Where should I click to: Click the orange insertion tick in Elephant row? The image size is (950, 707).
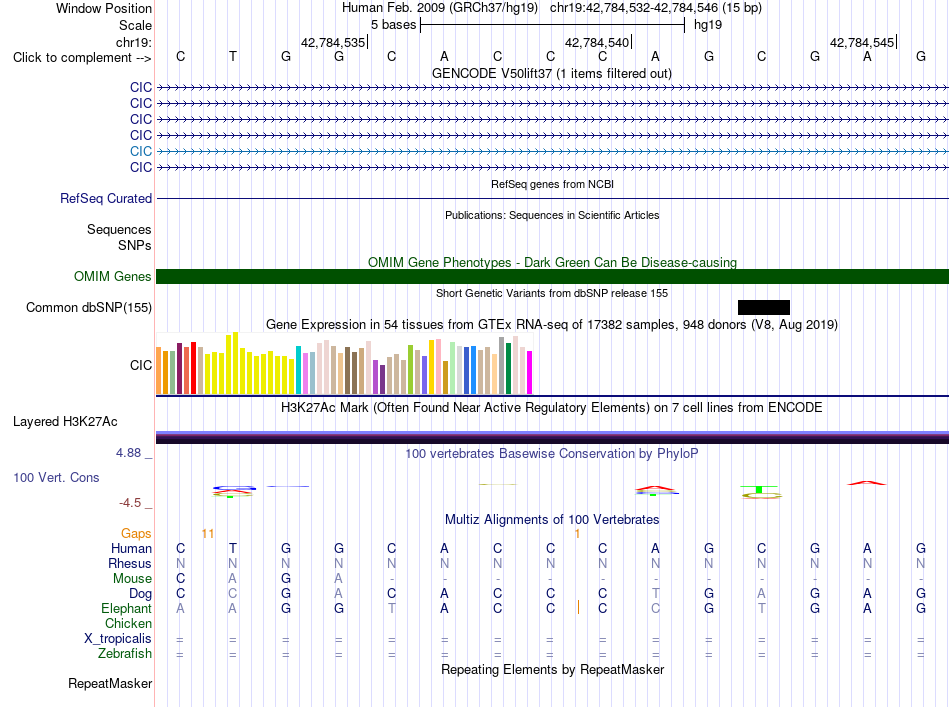[x=578, y=607]
